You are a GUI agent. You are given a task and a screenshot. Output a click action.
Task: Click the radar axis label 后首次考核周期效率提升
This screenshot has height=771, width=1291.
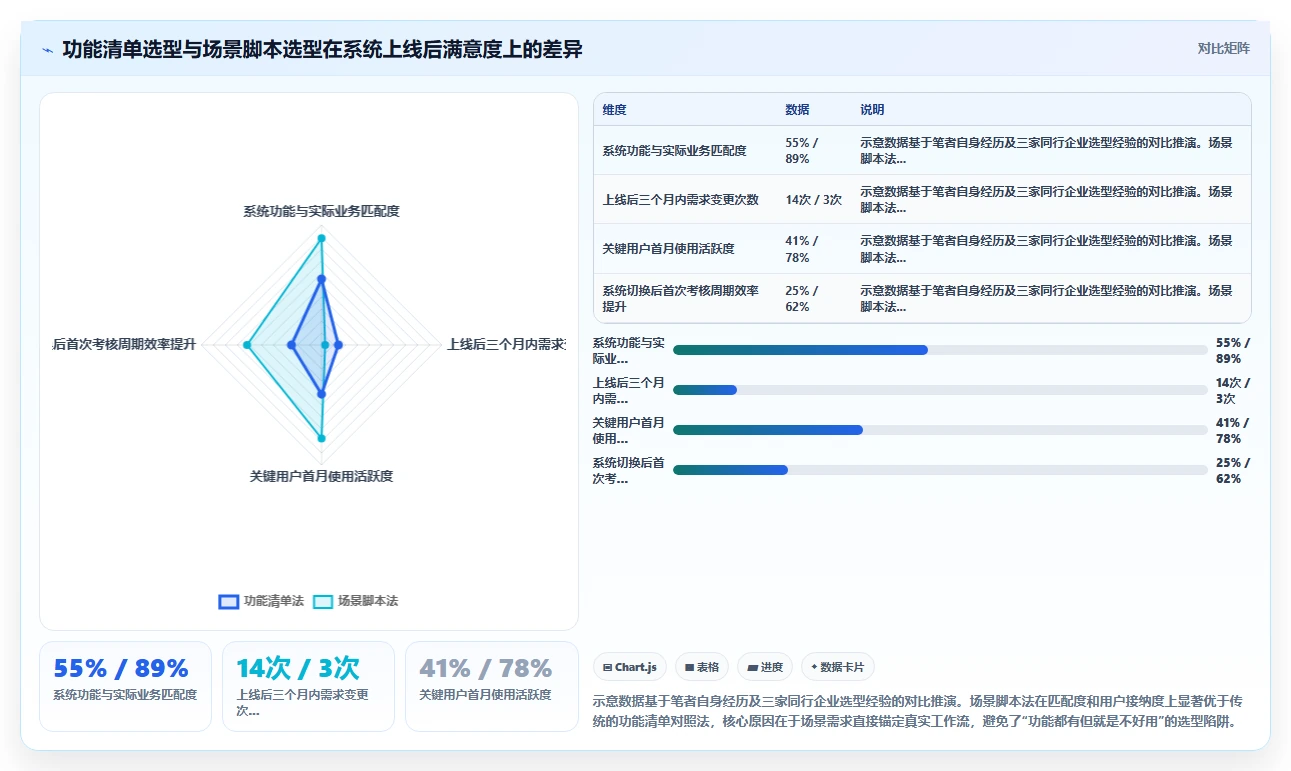coord(124,344)
